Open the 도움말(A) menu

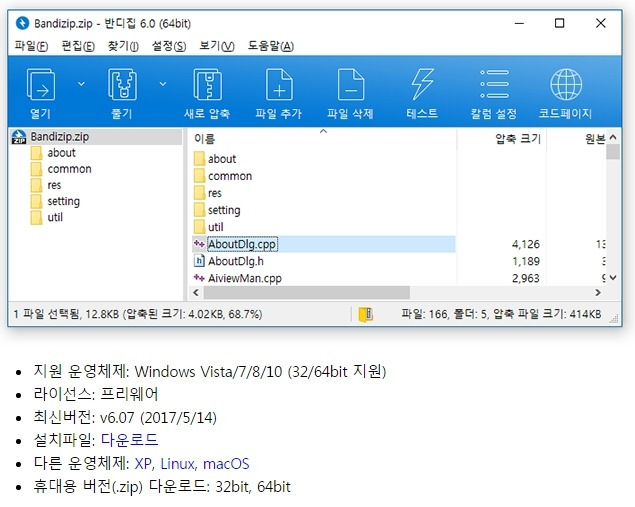click(x=271, y=46)
